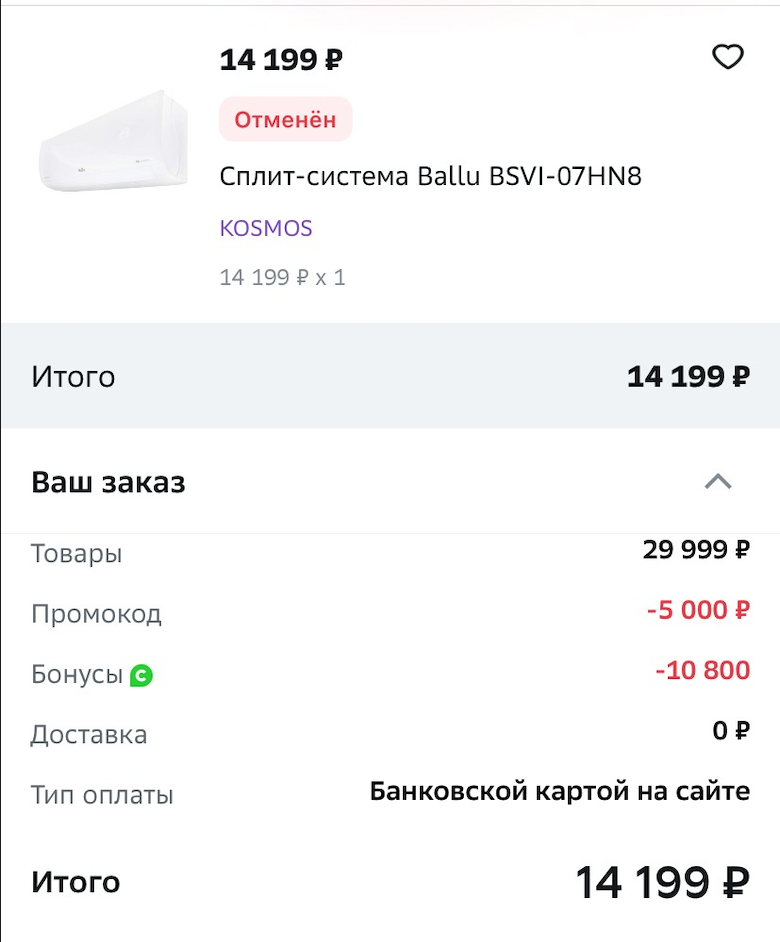Add the Ballu split system to favorites with the heart icon

coord(727,58)
